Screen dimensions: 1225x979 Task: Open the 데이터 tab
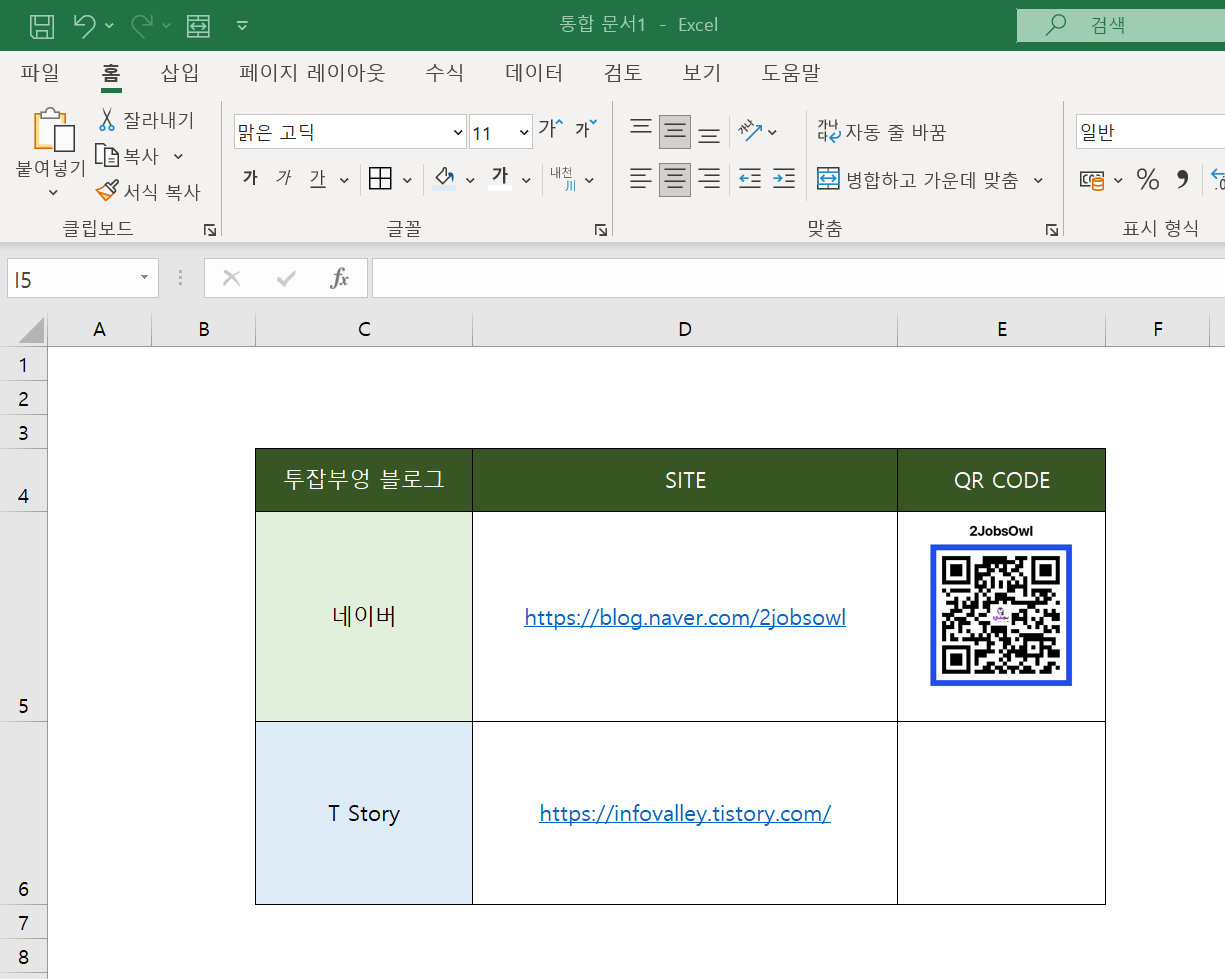[534, 72]
